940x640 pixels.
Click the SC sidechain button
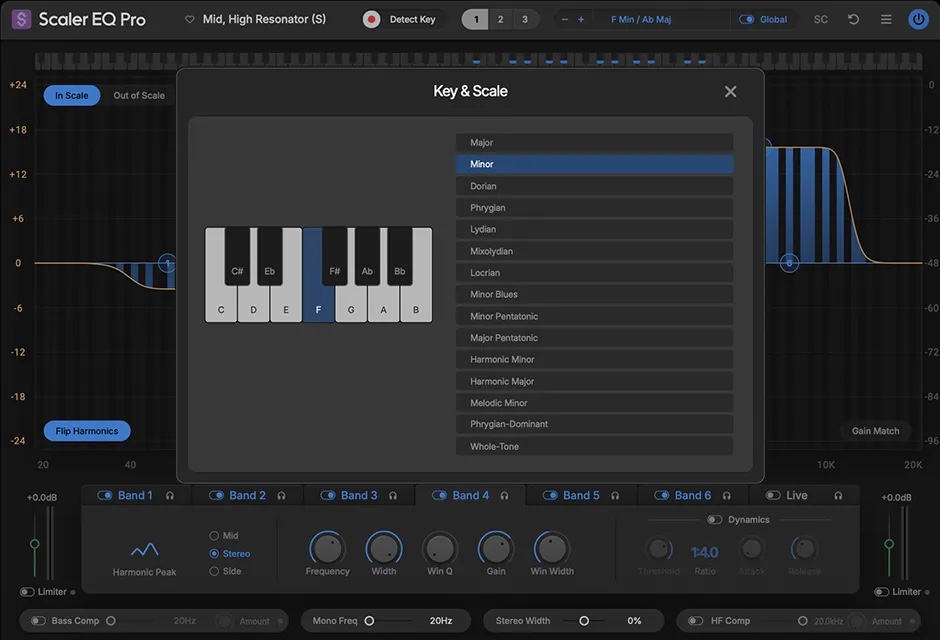click(x=821, y=19)
